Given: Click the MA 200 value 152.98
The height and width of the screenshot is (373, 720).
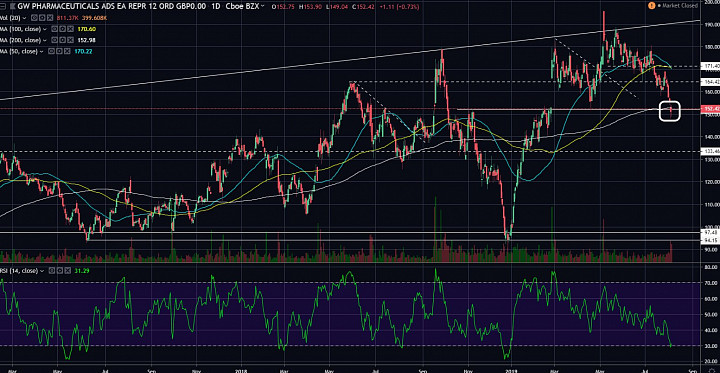Looking at the screenshot, I should (x=87, y=40).
